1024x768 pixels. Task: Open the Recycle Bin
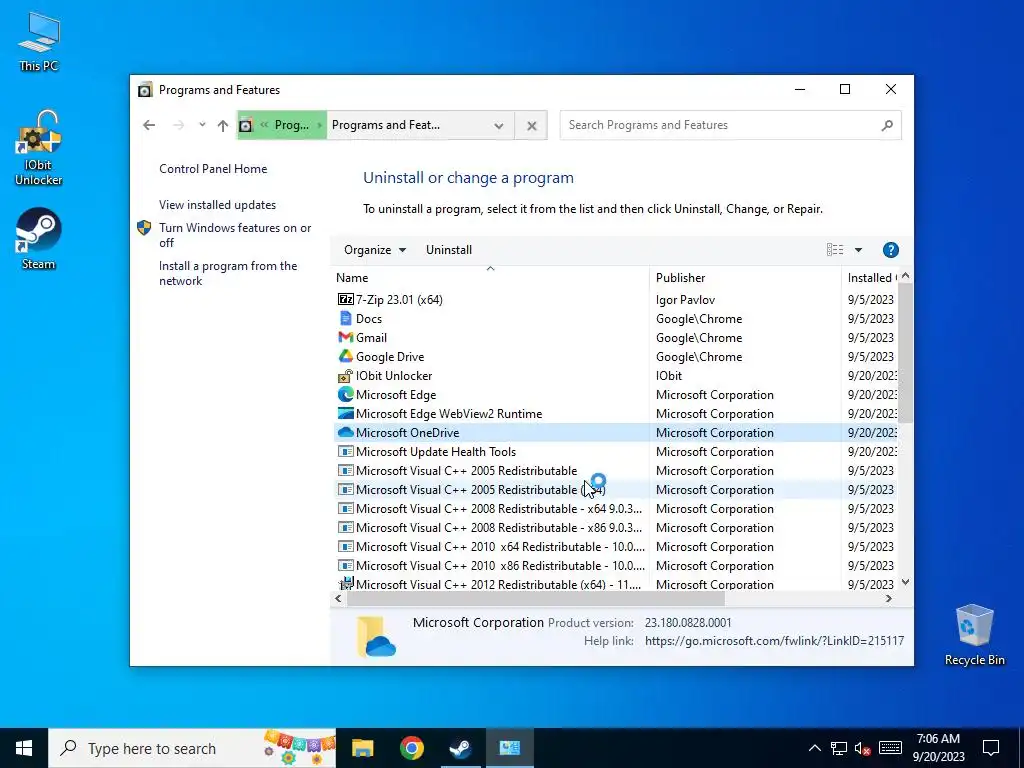974,635
